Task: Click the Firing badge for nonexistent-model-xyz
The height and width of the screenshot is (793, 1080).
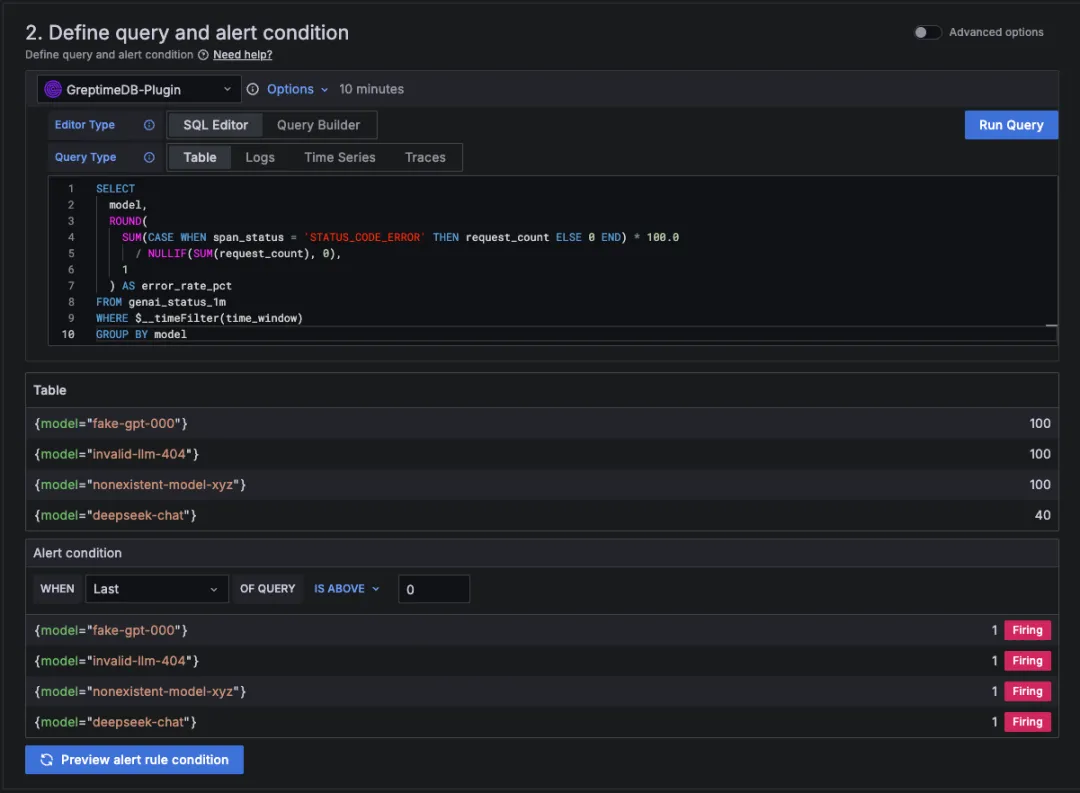Action: [1027, 692]
